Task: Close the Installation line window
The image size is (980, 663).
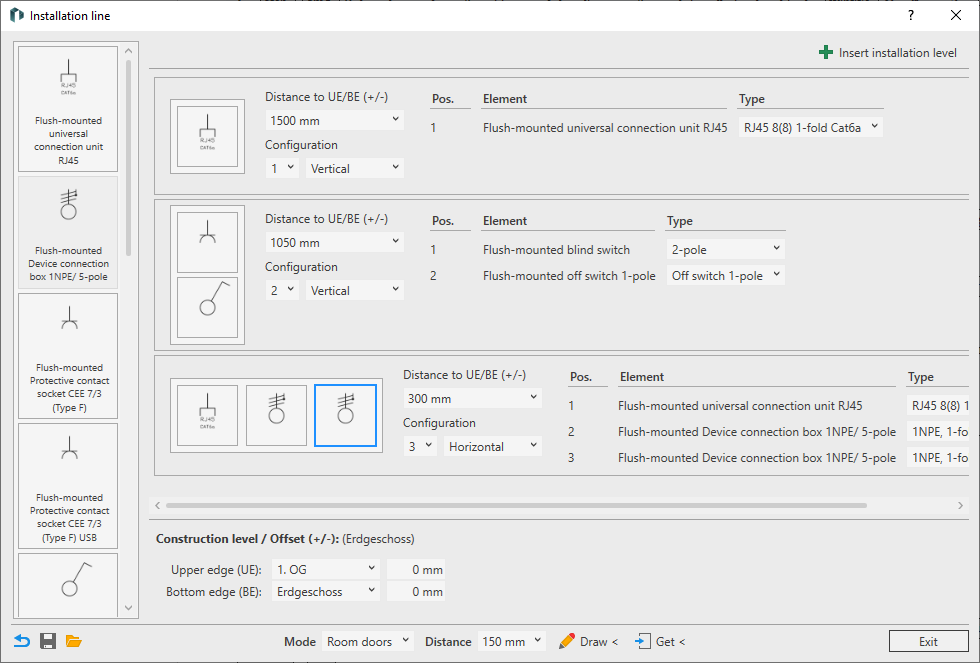Action: [x=956, y=15]
